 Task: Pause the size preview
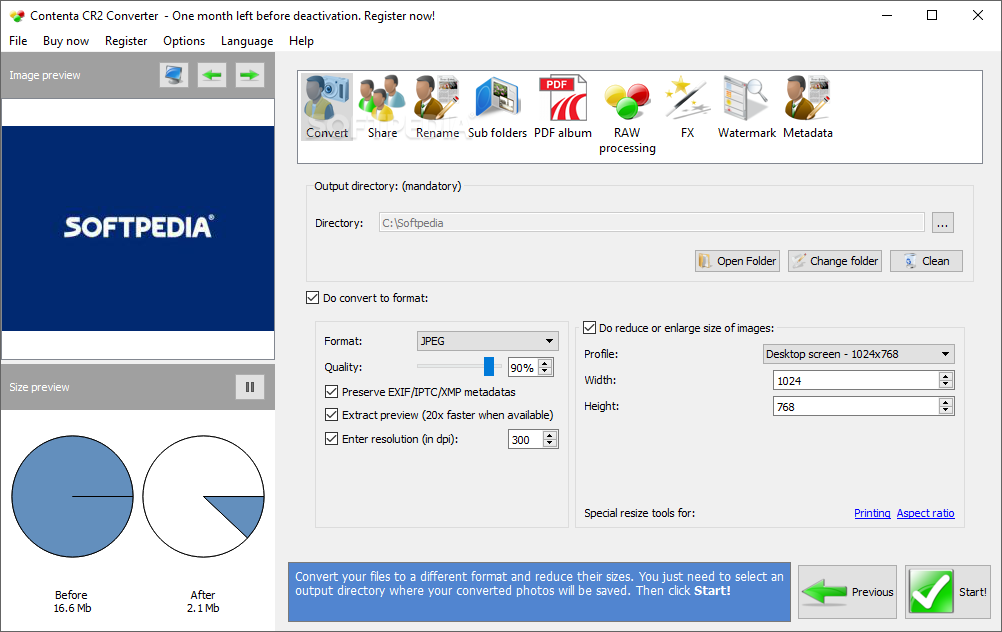click(250, 387)
